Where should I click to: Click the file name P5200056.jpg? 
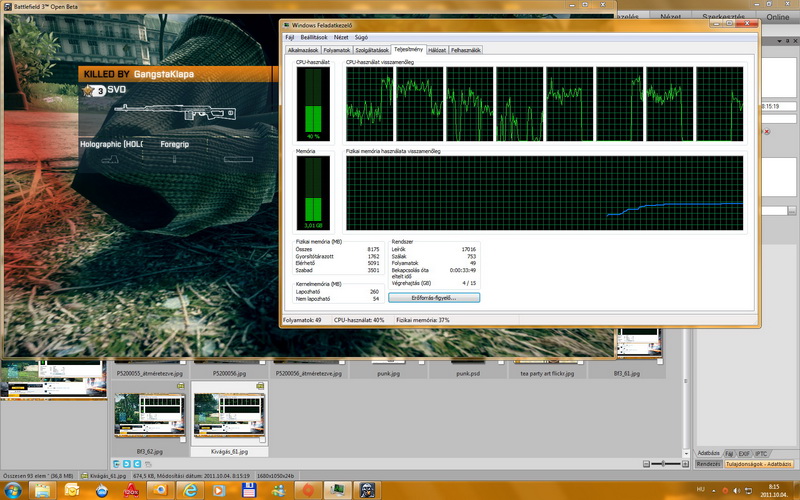(x=229, y=373)
